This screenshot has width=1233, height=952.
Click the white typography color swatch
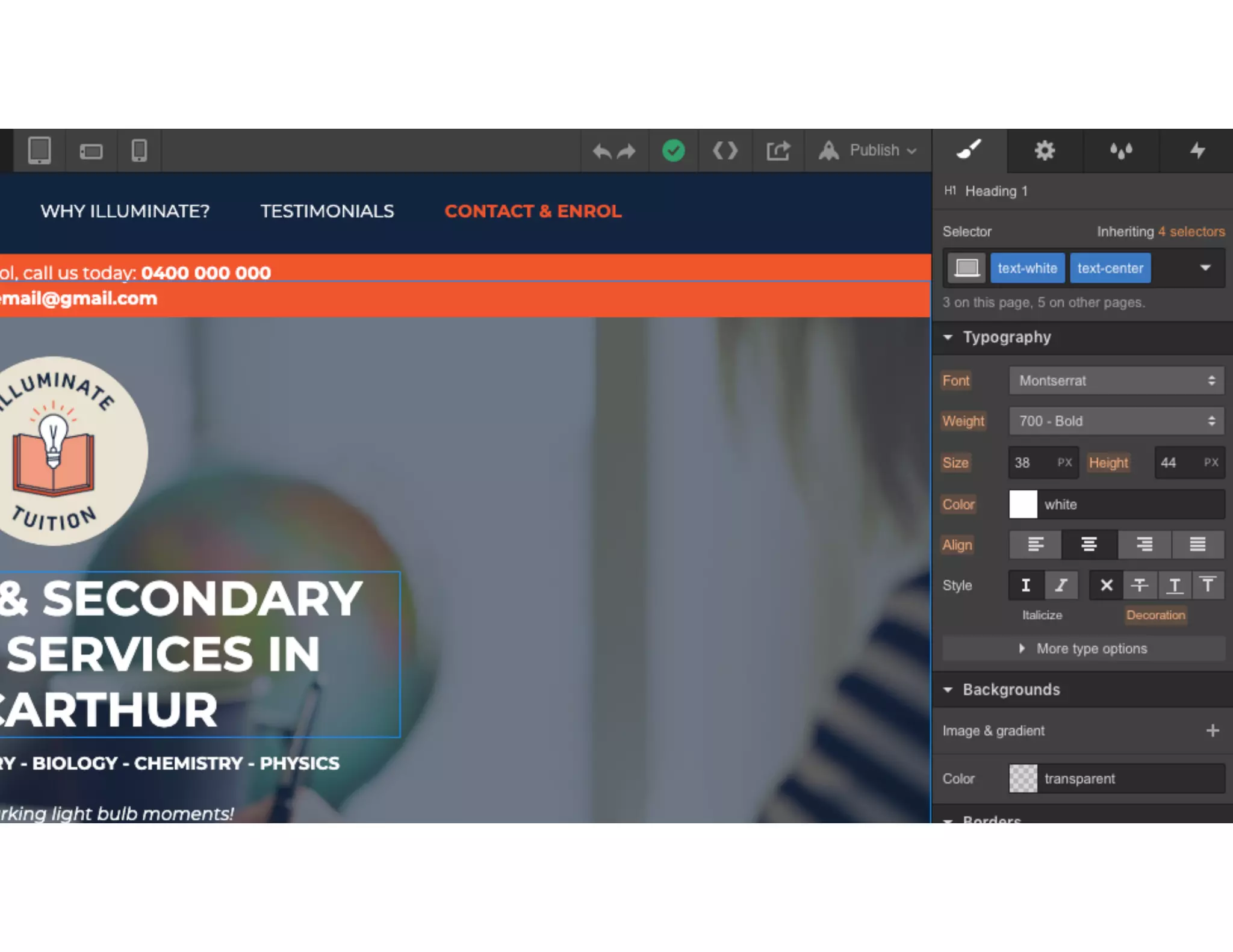[x=1023, y=504]
